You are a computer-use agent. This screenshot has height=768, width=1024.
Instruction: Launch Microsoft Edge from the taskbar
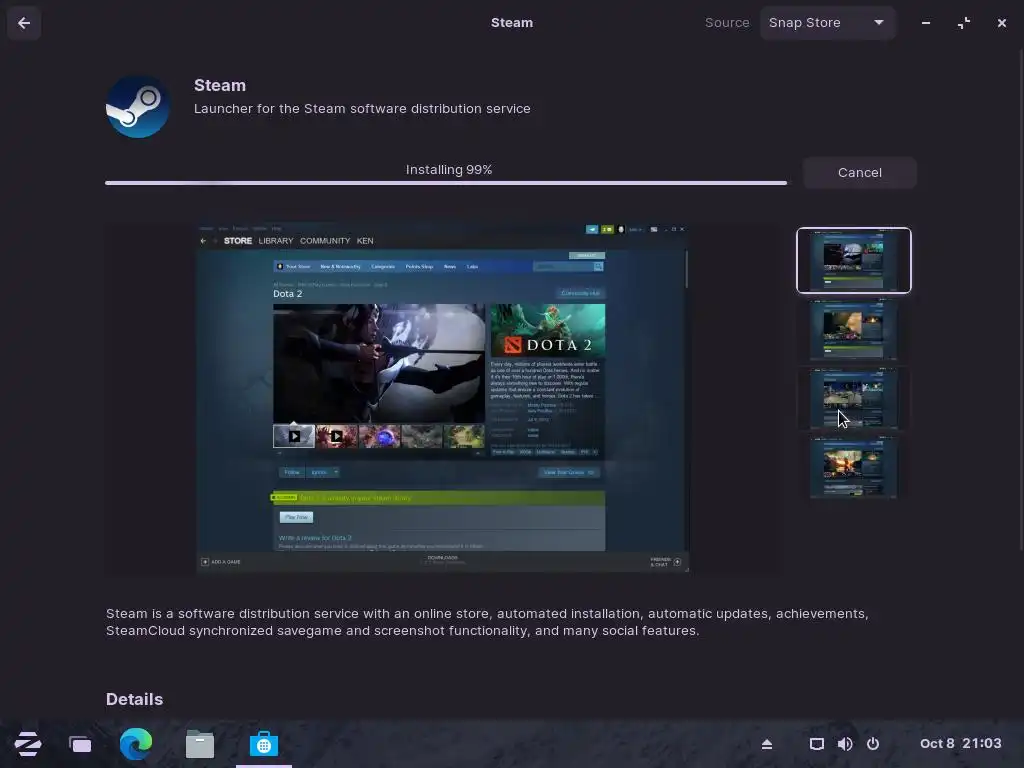click(136, 744)
